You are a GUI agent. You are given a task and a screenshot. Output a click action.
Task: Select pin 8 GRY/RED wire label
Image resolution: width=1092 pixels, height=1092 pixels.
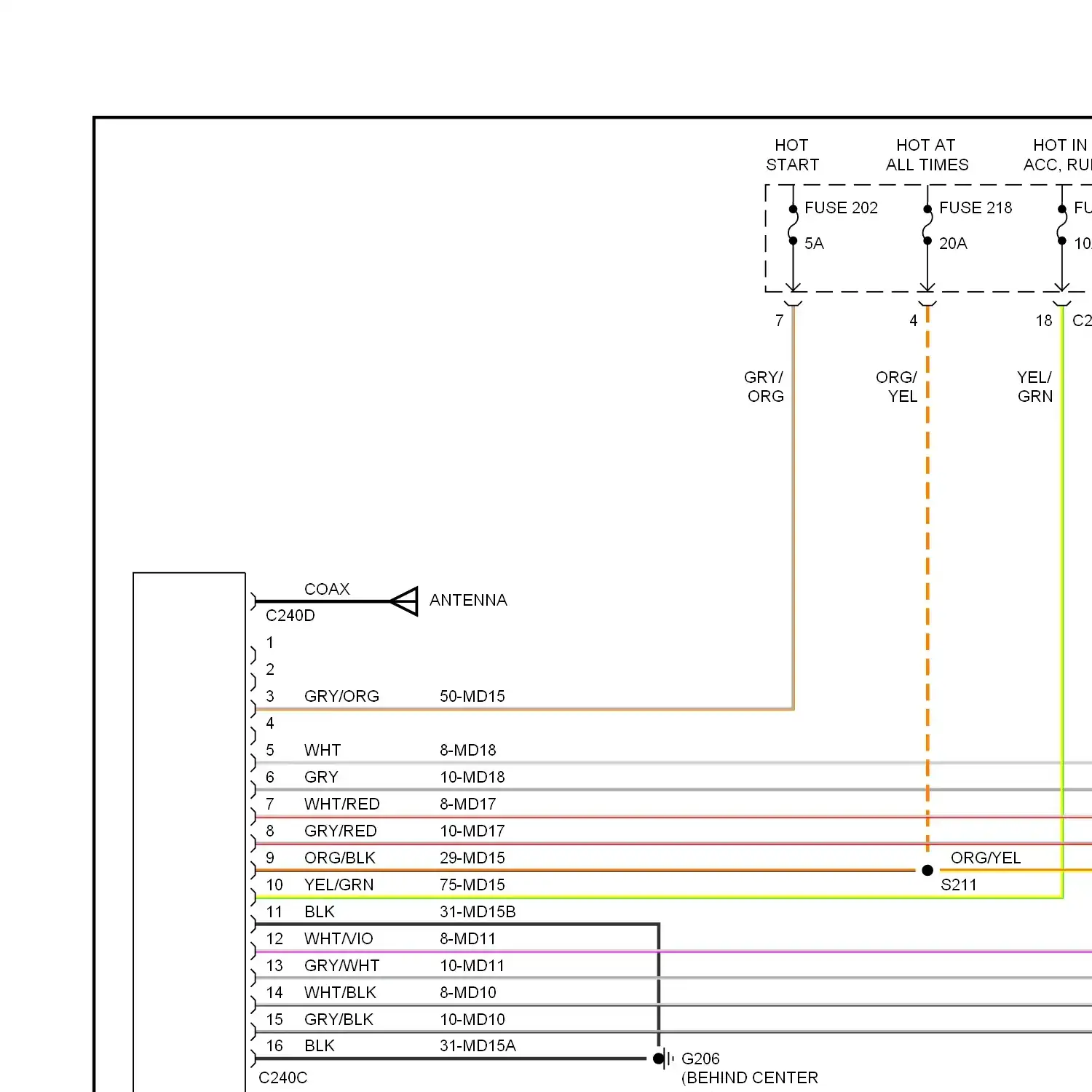click(x=341, y=831)
